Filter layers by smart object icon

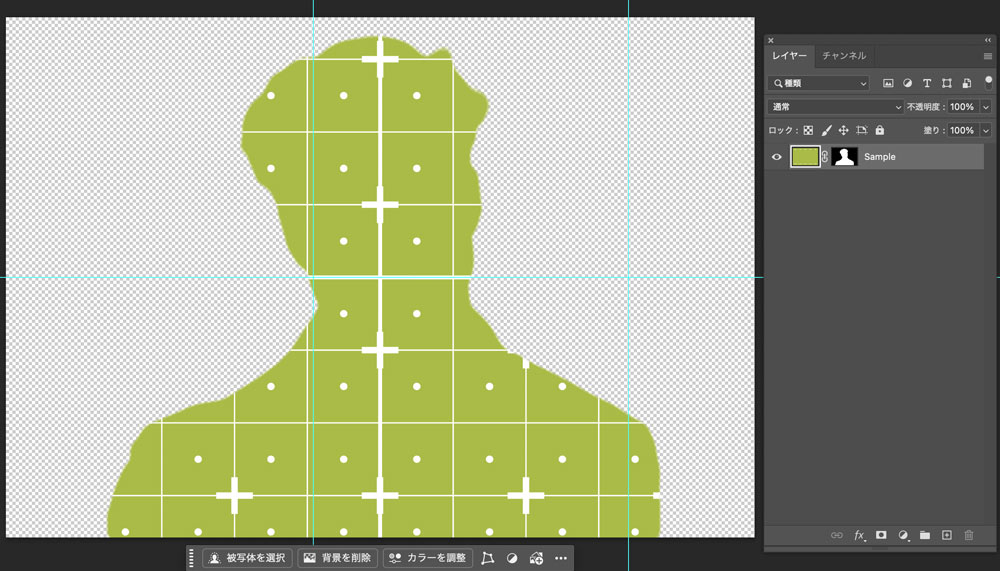coord(967,83)
